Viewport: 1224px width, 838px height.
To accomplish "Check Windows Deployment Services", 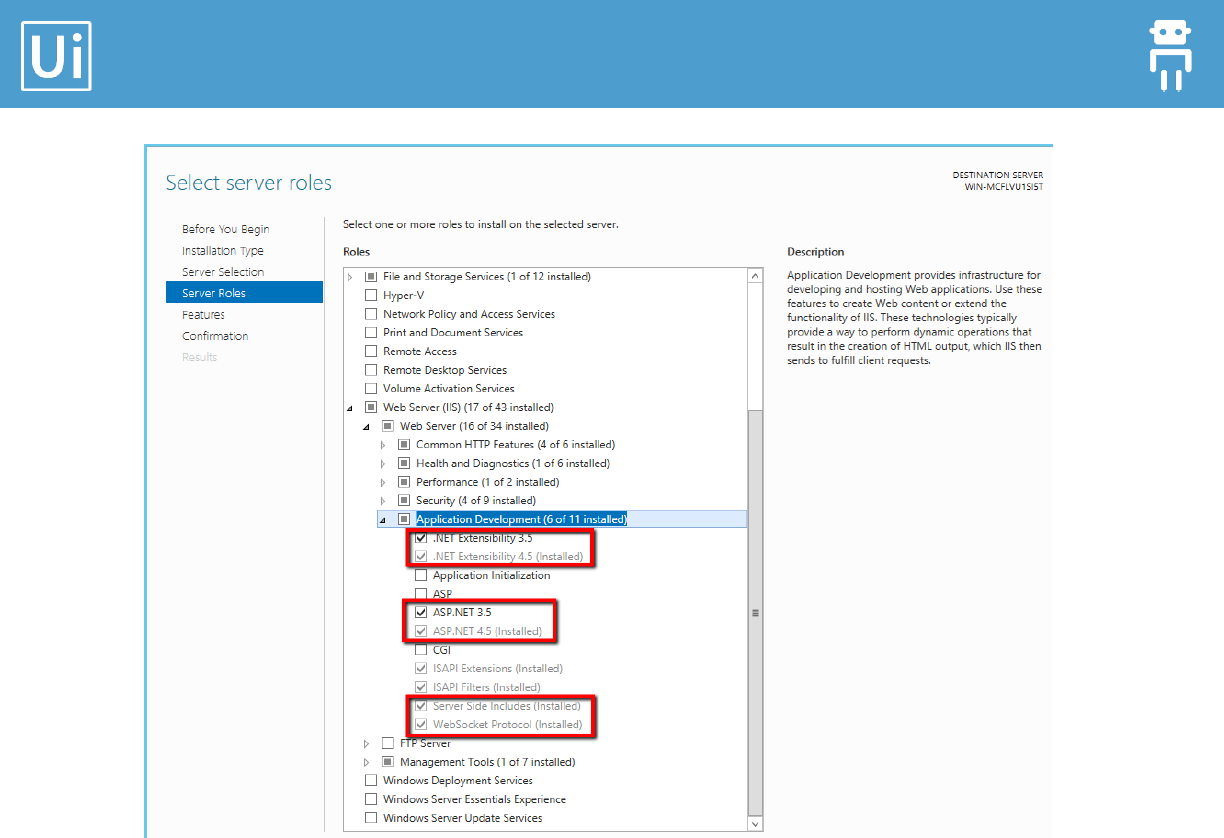I will point(371,780).
